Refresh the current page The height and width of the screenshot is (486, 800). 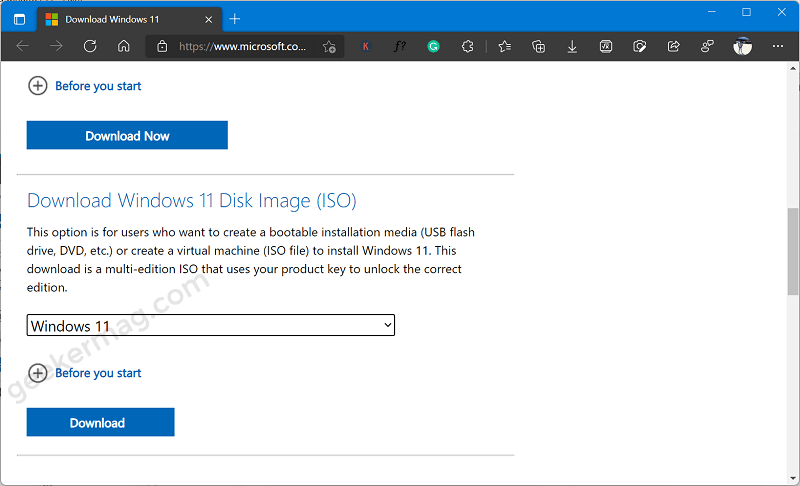point(90,46)
